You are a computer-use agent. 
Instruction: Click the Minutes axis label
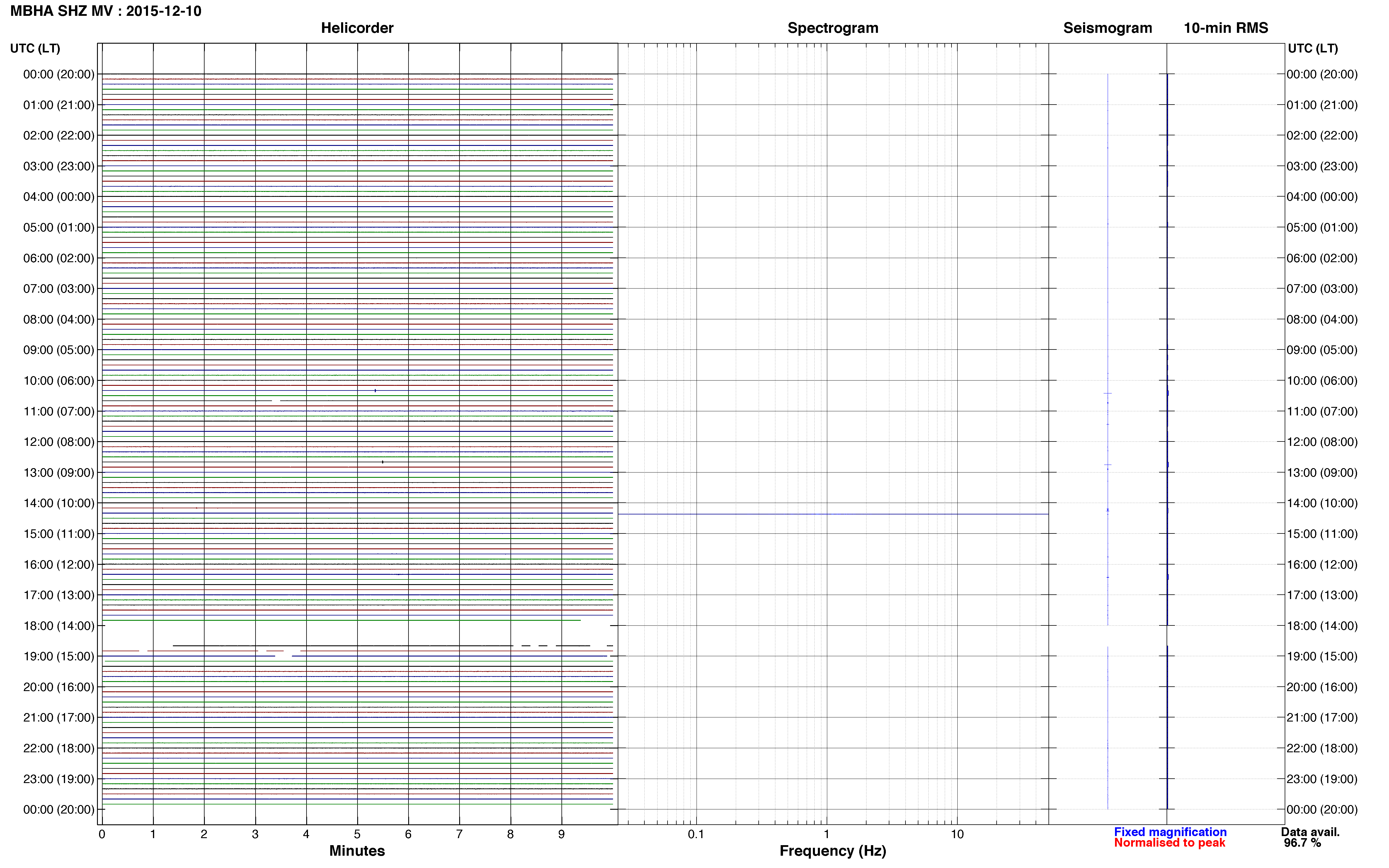coord(357,851)
